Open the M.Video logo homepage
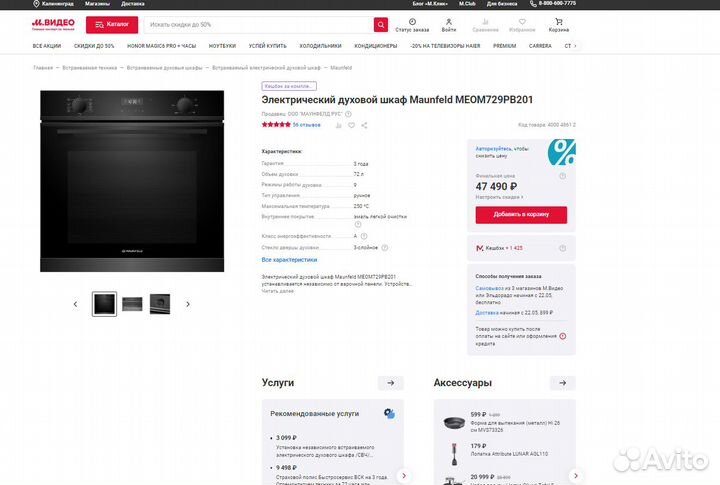Viewport: 720px width, 485px height. 53,24
